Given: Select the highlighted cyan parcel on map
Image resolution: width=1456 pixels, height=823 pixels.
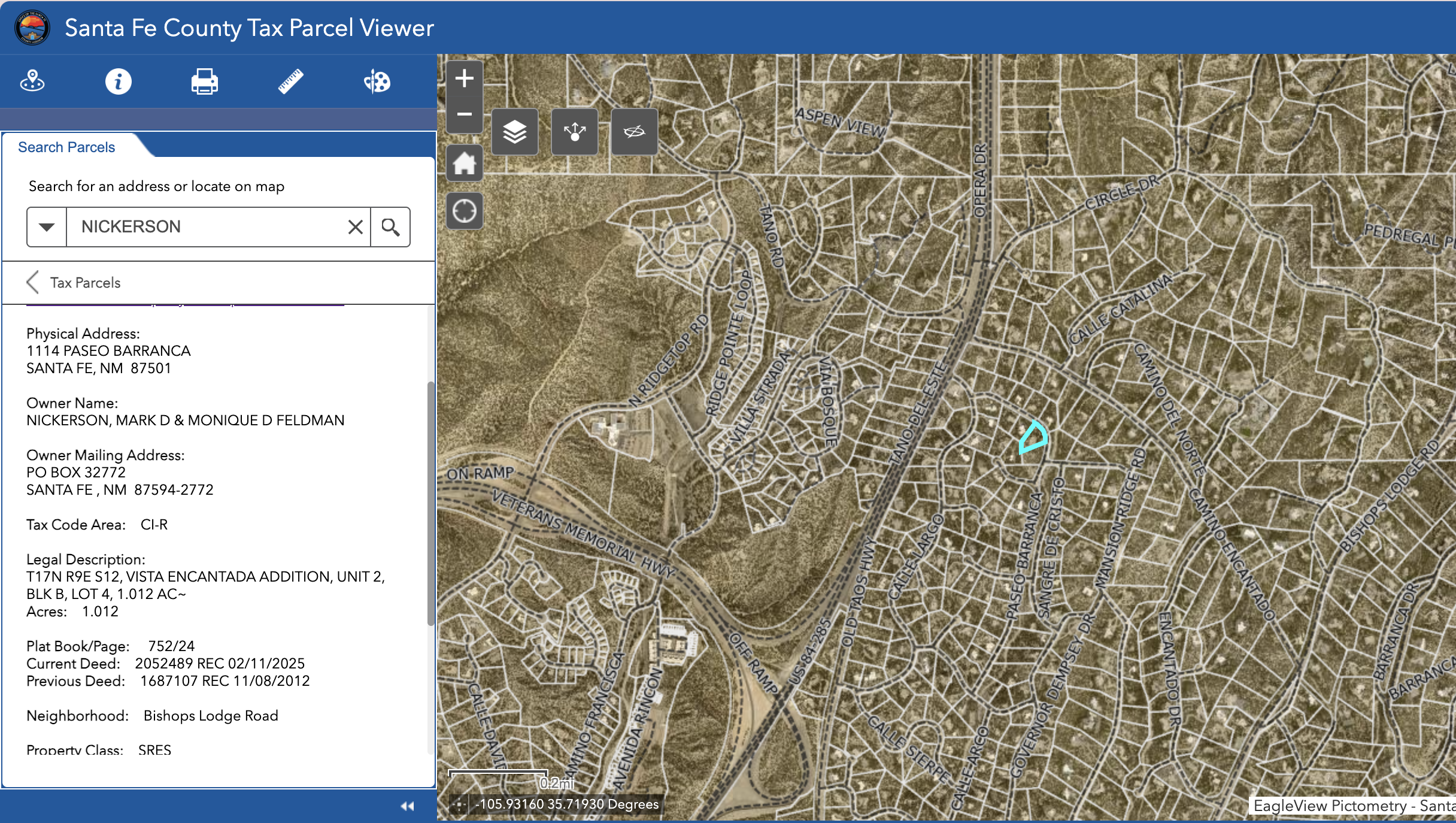Looking at the screenshot, I should 1033,437.
